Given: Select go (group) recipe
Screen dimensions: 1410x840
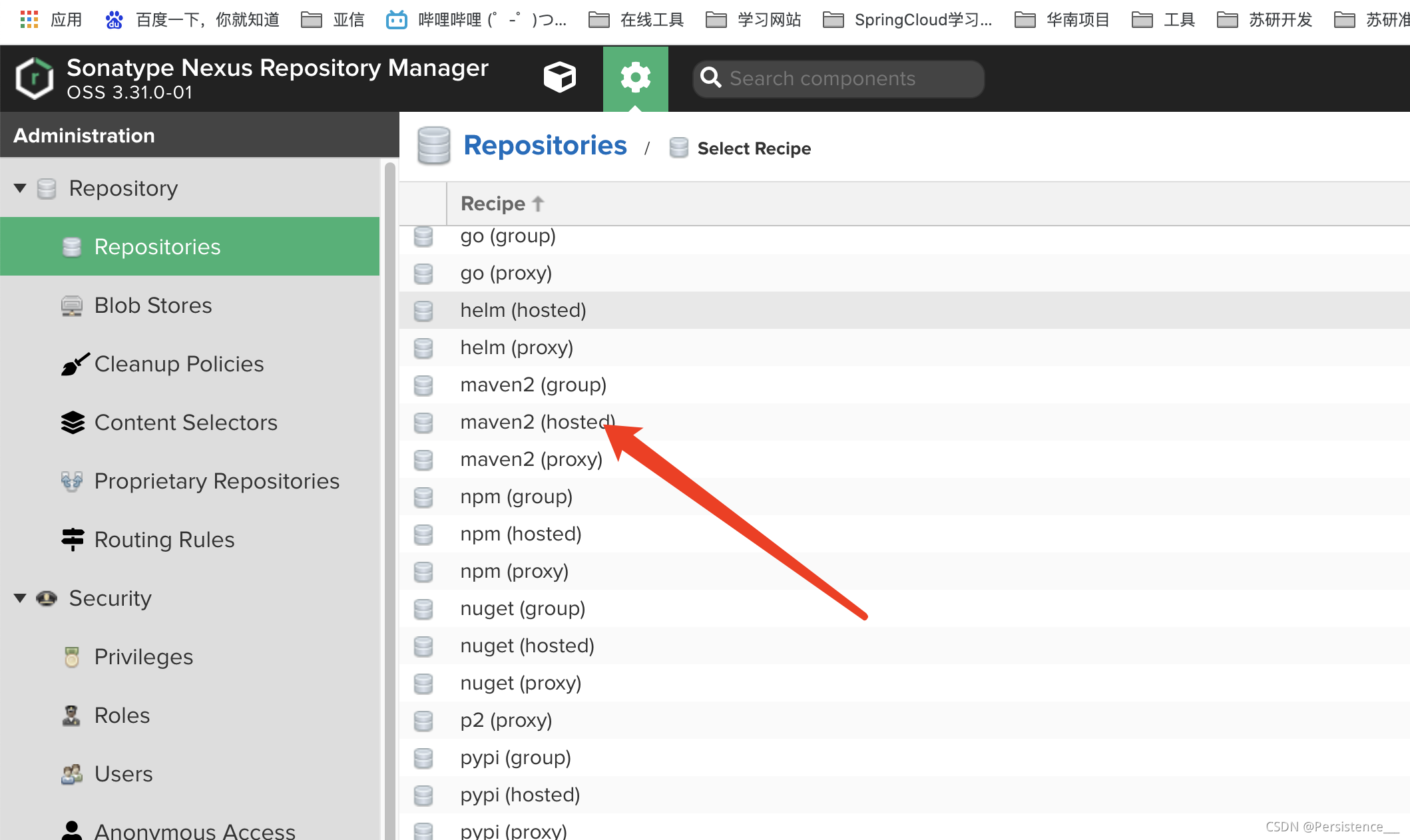Looking at the screenshot, I should click(x=905, y=238).
